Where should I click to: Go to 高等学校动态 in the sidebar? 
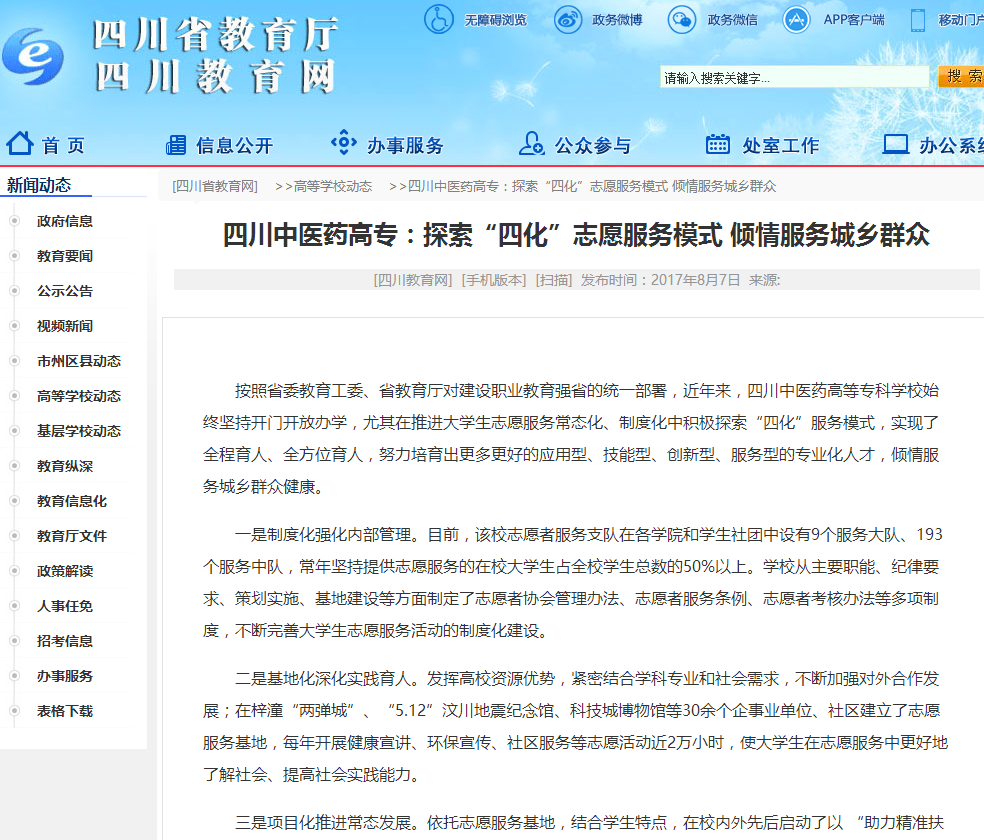pyautogui.click(x=79, y=396)
